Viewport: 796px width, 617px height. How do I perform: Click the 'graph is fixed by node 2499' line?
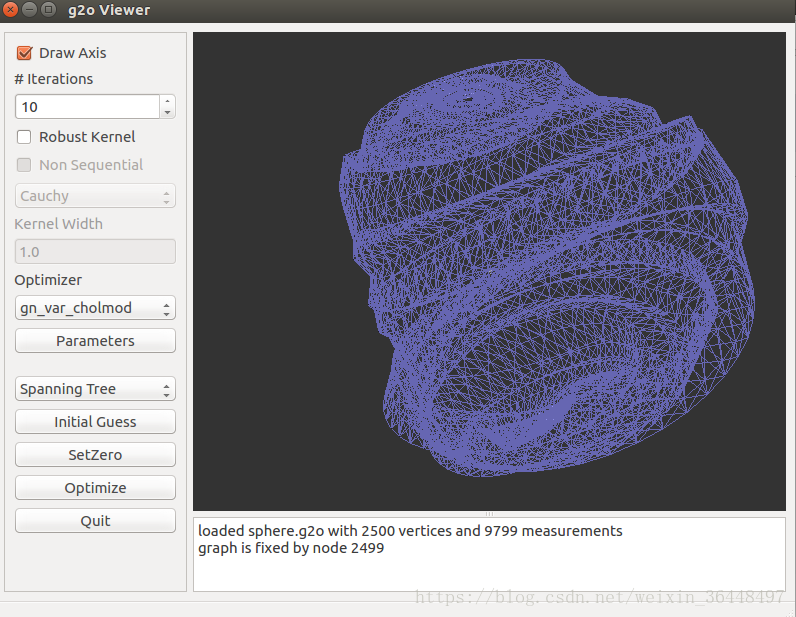pos(291,548)
